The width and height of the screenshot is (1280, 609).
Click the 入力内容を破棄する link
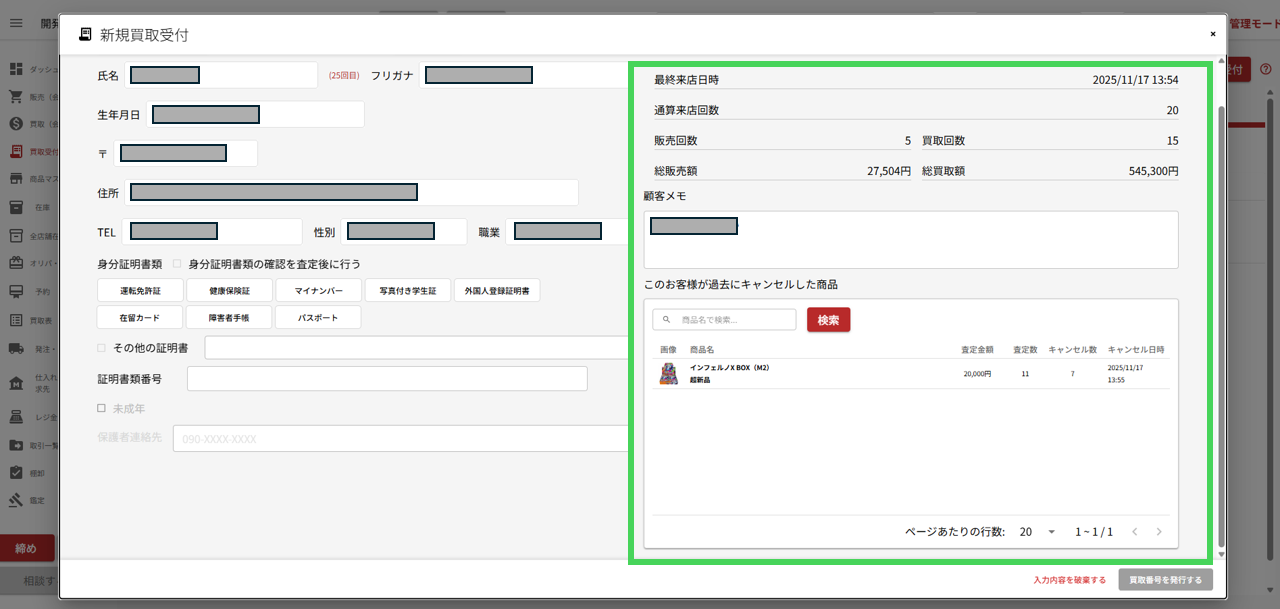coord(1069,580)
